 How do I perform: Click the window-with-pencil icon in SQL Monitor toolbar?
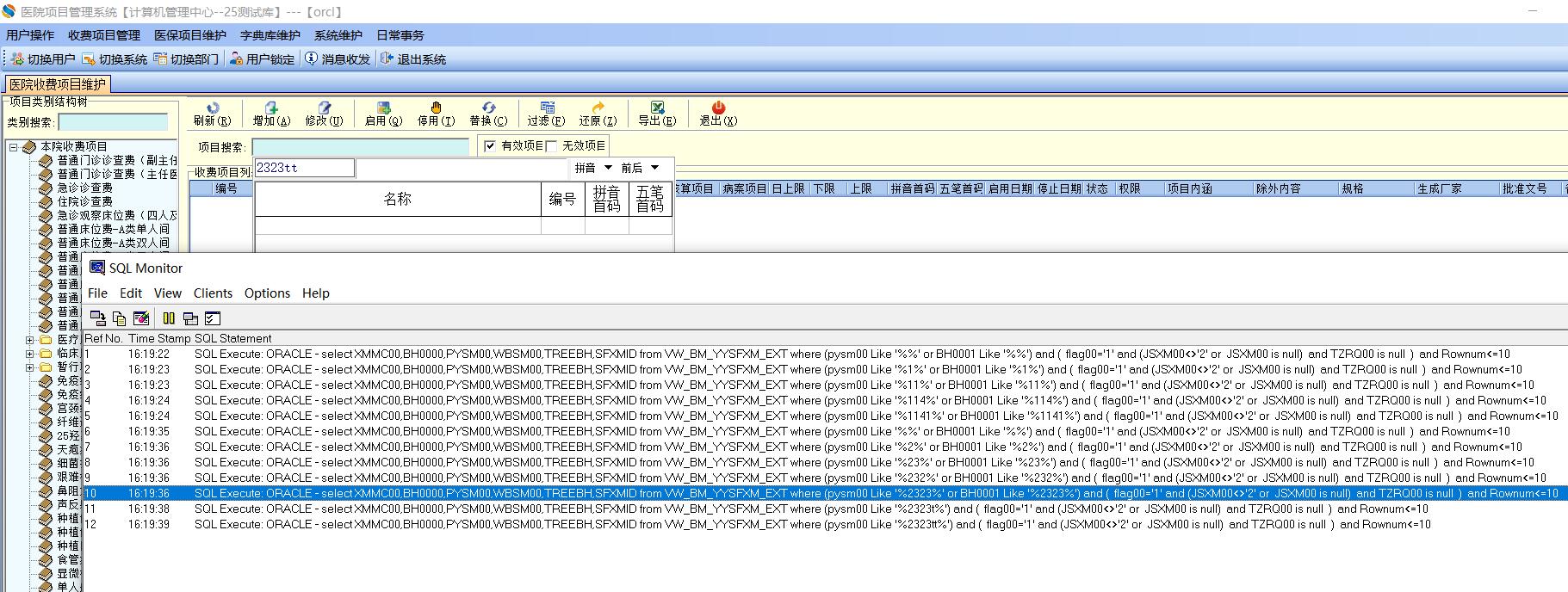[x=141, y=318]
